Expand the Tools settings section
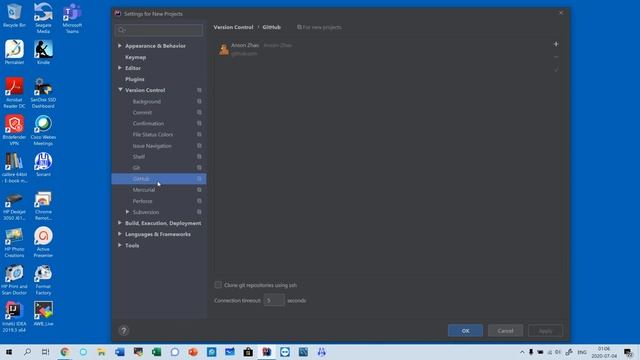Viewport: 640px width, 360px height. (120, 245)
